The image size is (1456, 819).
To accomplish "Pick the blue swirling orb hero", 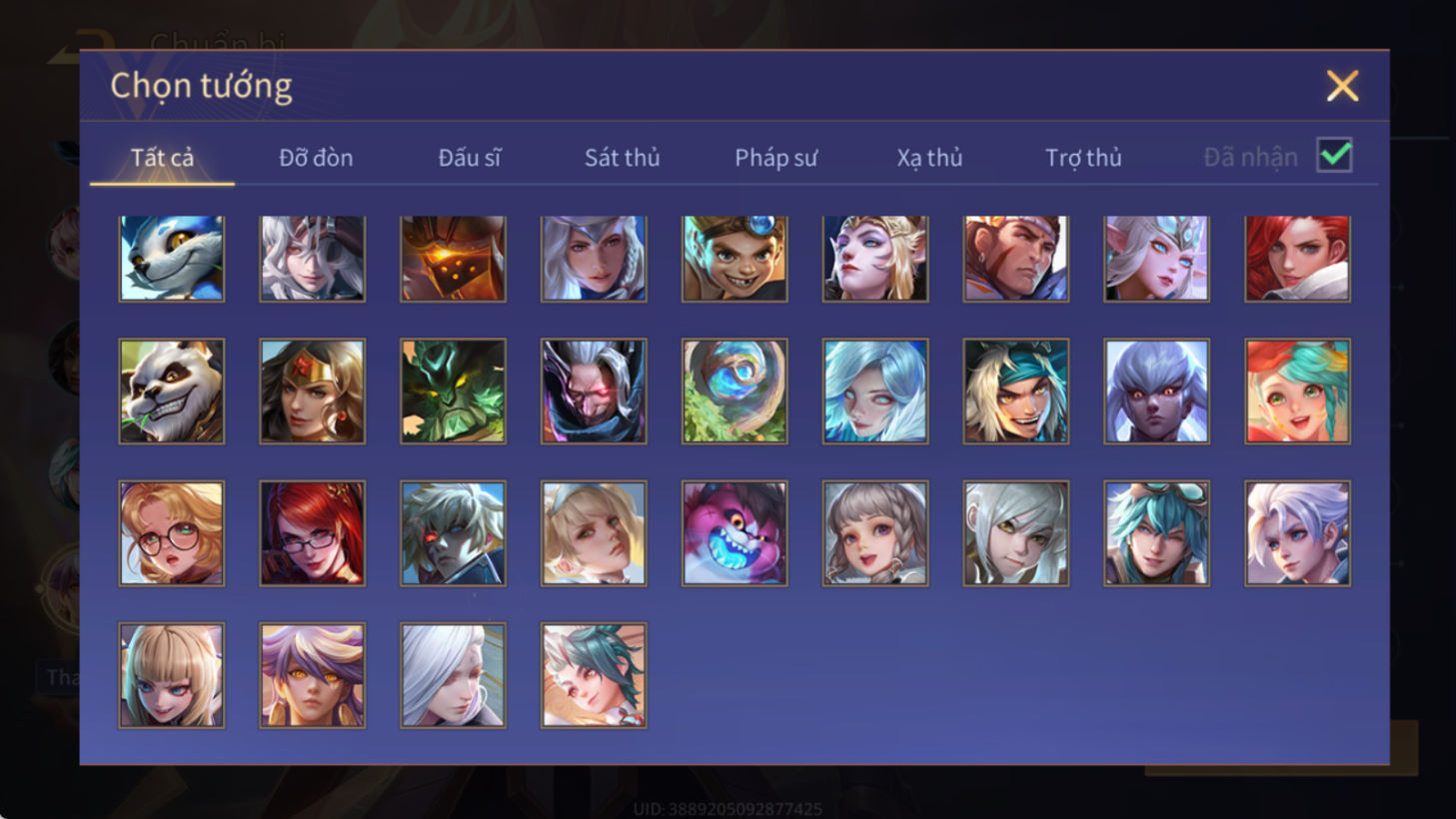I will [734, 391].
